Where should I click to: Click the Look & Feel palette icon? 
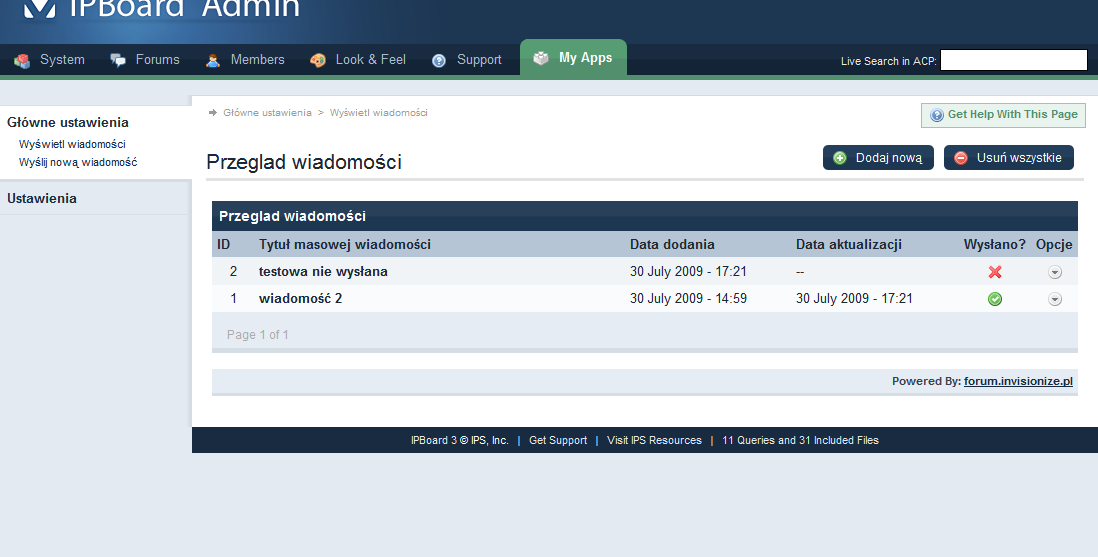318,61
